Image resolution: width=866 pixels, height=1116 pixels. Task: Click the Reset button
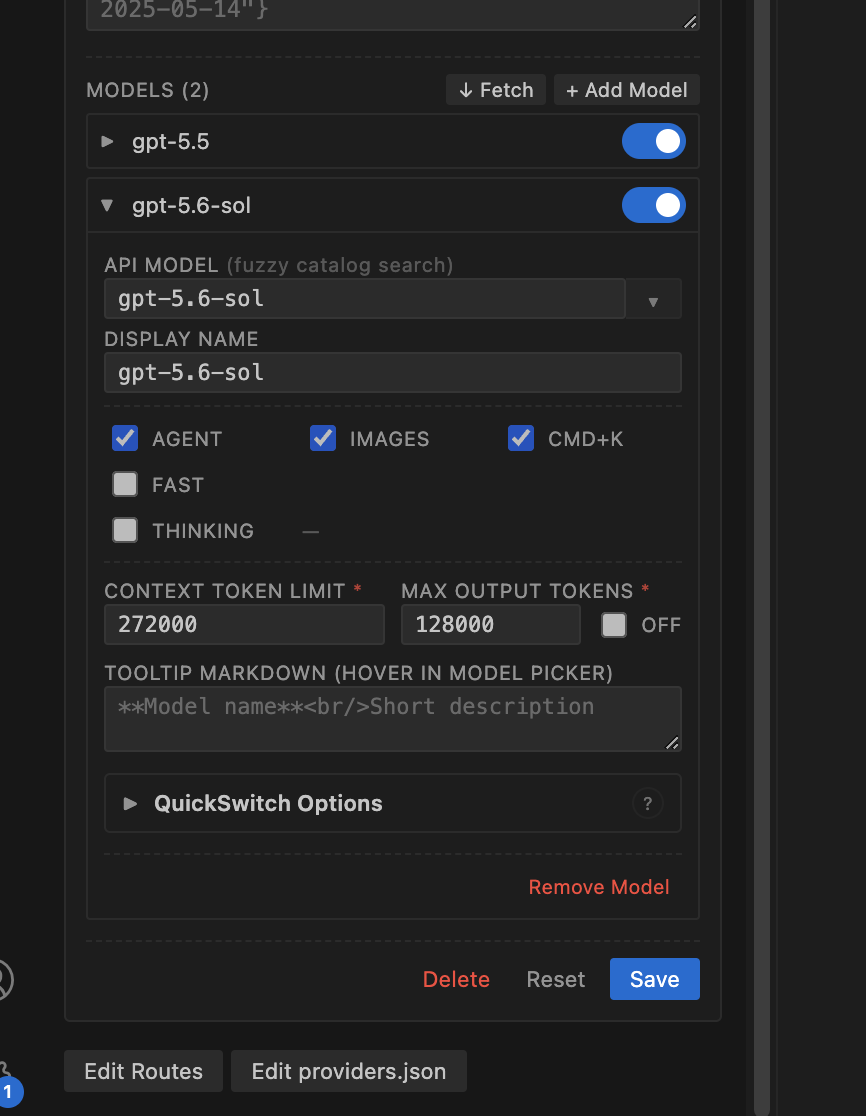[x=556, y=979]
